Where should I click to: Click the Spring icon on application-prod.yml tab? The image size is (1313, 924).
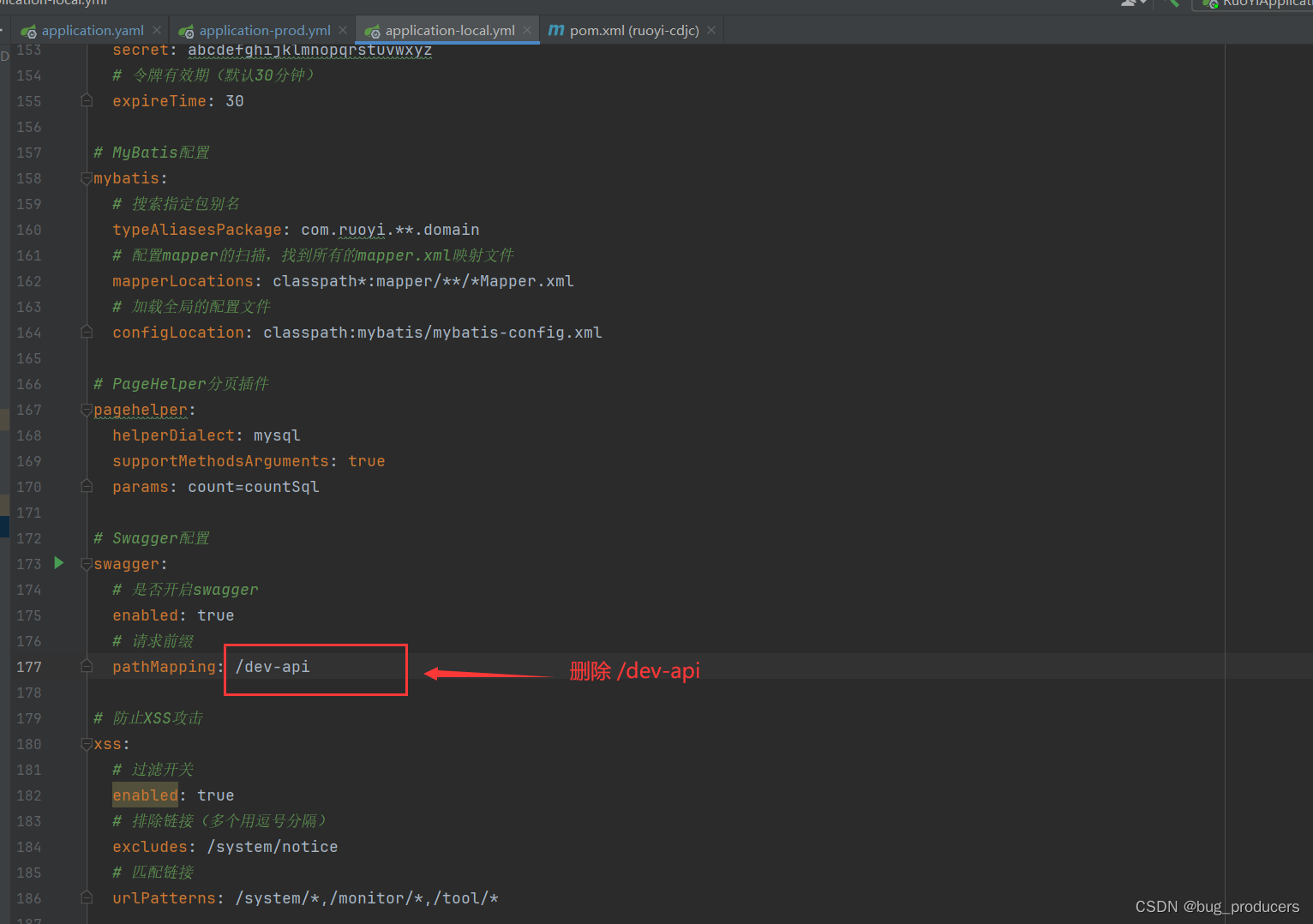click(186, 32)
